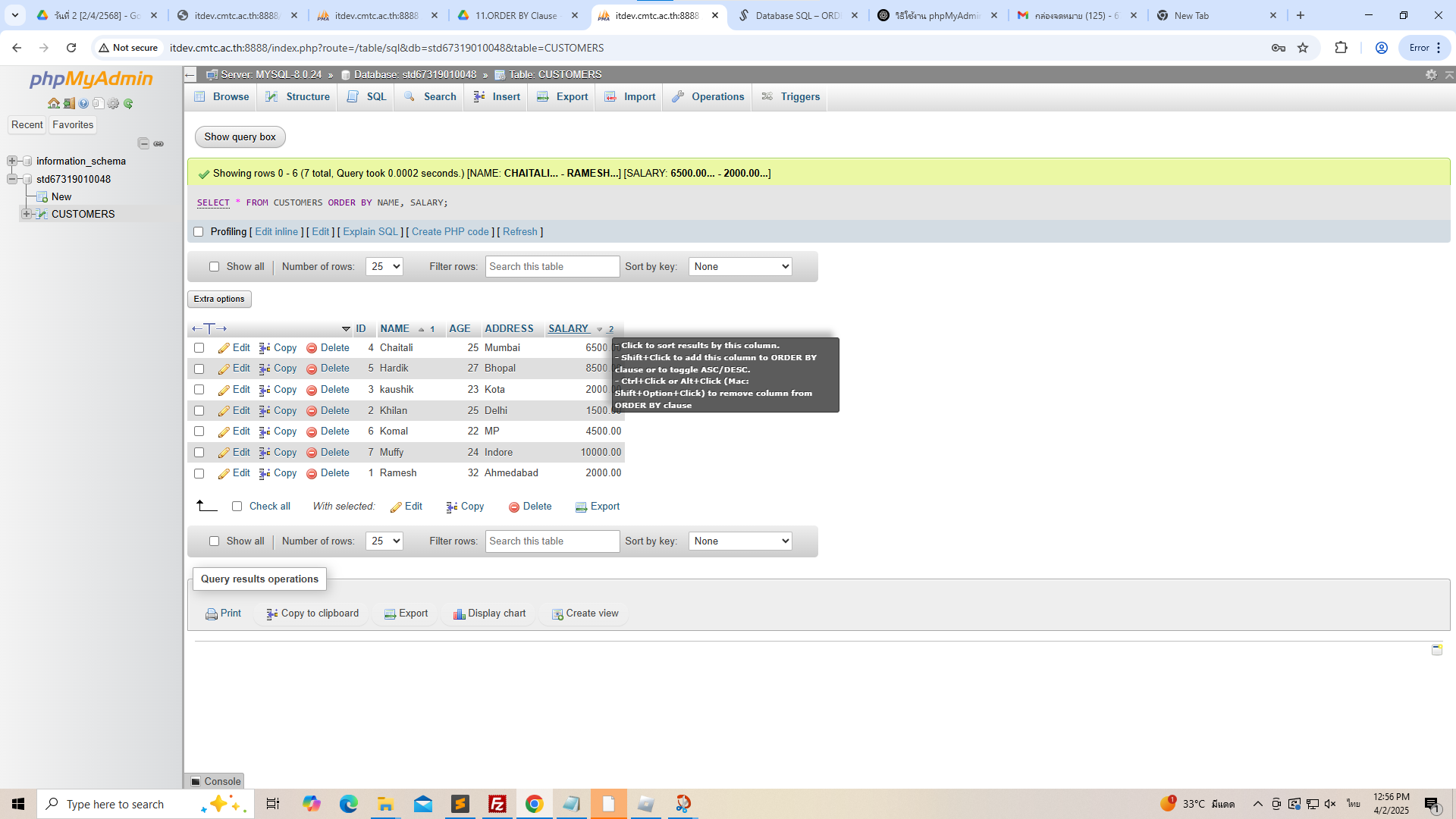This screenshot has width=1456, height=819.
Task: Open navigation panel settings gear icon
Action: (x=113, y=103)
